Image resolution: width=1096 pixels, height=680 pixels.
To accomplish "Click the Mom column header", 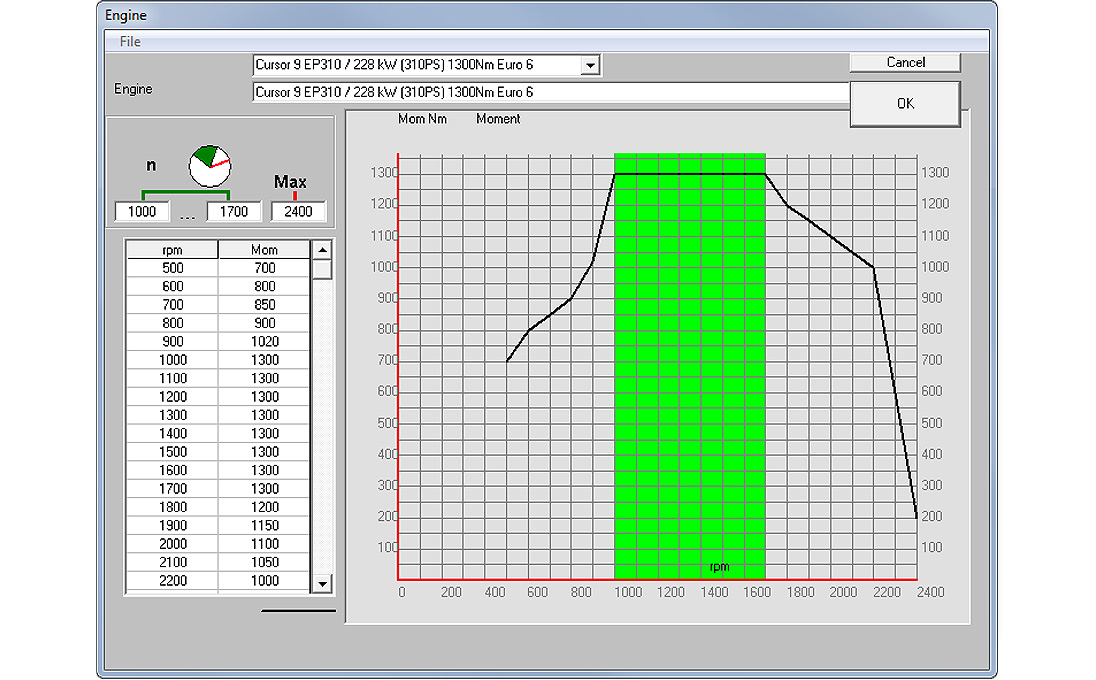I will (264, 249).
